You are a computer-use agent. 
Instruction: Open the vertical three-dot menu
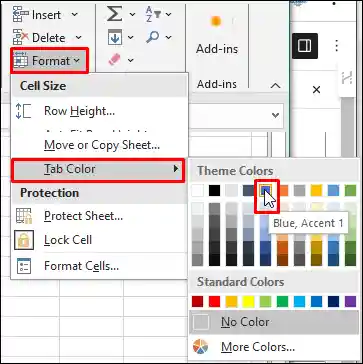(x=336, y=45)
